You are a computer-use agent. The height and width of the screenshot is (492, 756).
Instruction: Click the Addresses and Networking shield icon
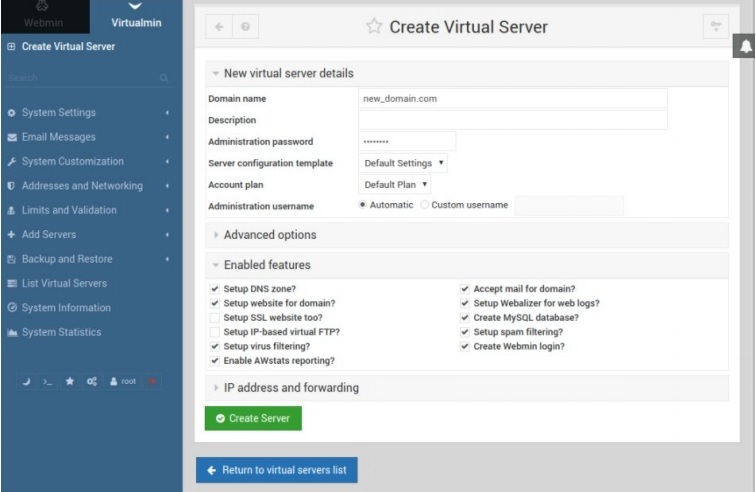coord(11,186)
